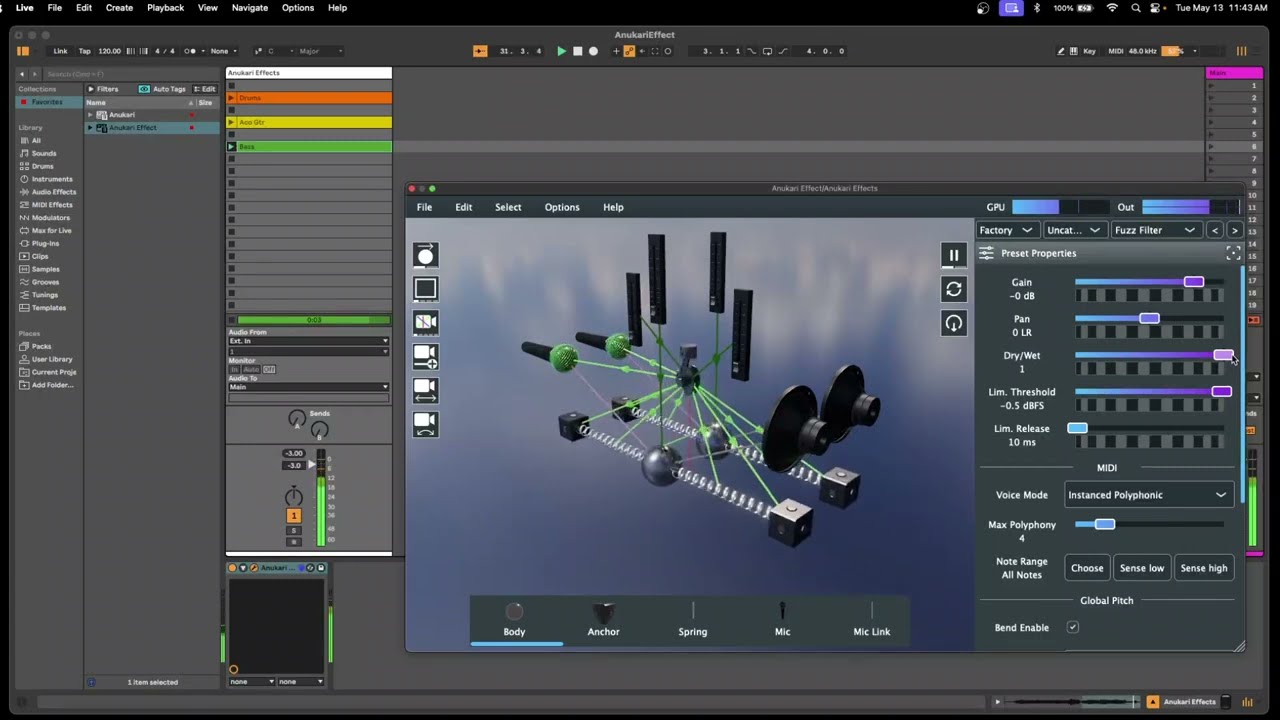The height and width of the screenshot is (720, 1280).
Task: Open preset properties settings sliders icon
Action: point(986,253)
